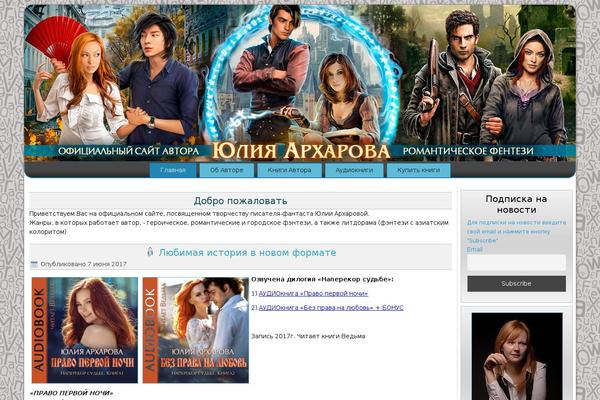Open link АУДИОкнига «Без права на любовь» + БОНУС
Screen dimensions: 600x400
point(331,308)
